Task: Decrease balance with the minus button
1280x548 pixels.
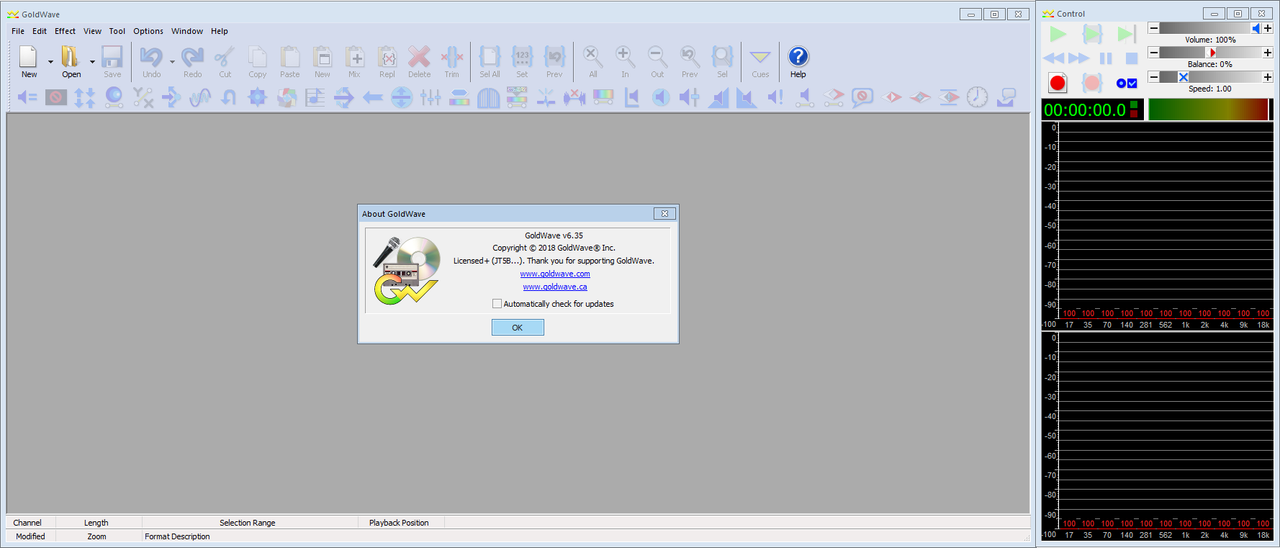Action: point(1153,52)
